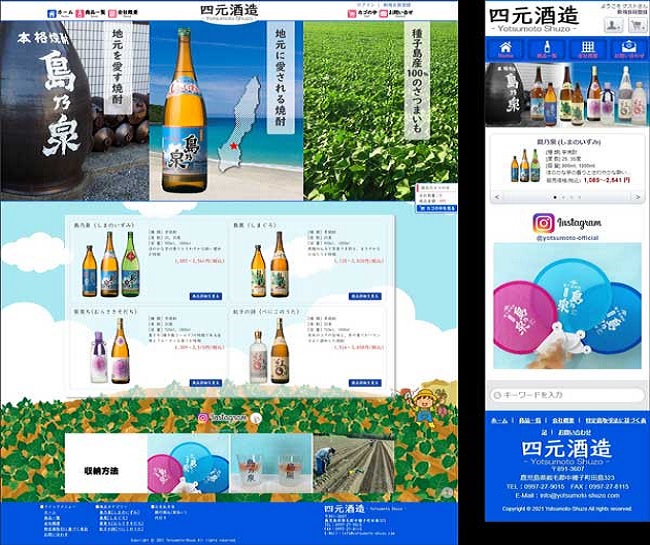The height and width of the screenshot is (545, 650).
Task: Select the bottle 商品一覧 tab in mobile nav
Action: [547, 49]
